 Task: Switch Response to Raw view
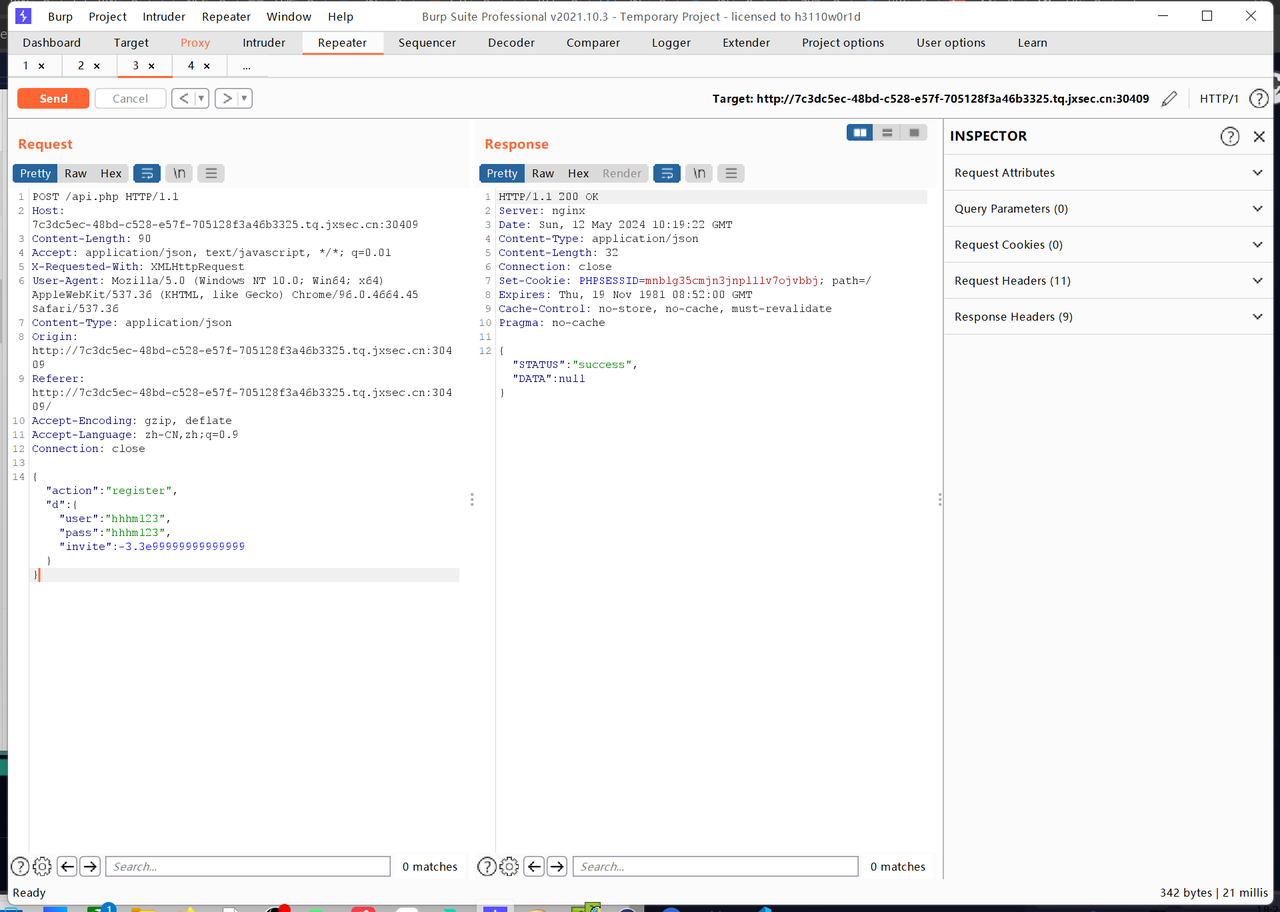(543, 173)
